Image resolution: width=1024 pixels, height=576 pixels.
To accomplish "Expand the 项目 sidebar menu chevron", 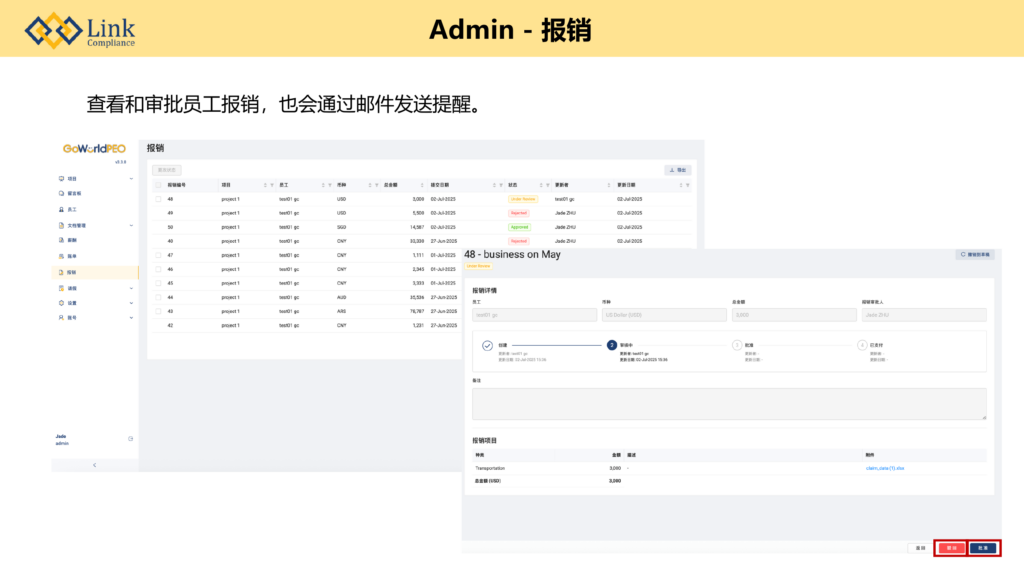I will tap(131, 178).
